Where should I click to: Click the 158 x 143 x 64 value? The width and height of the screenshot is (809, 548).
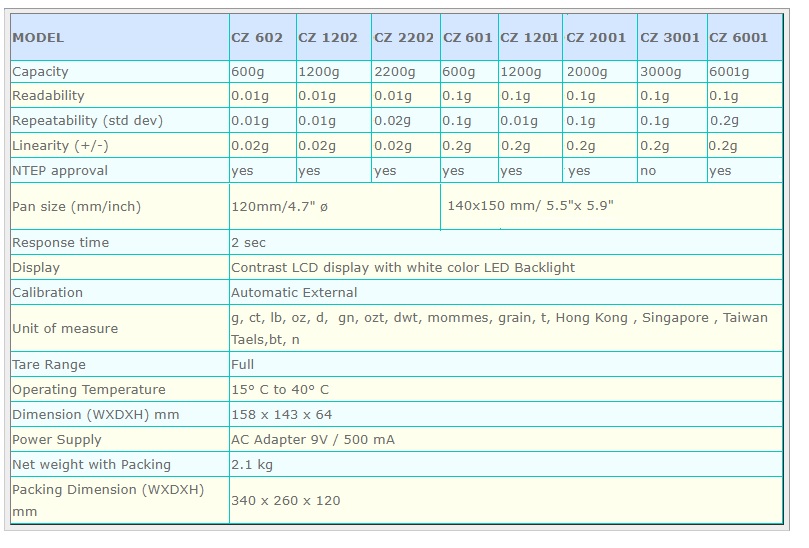281,415
